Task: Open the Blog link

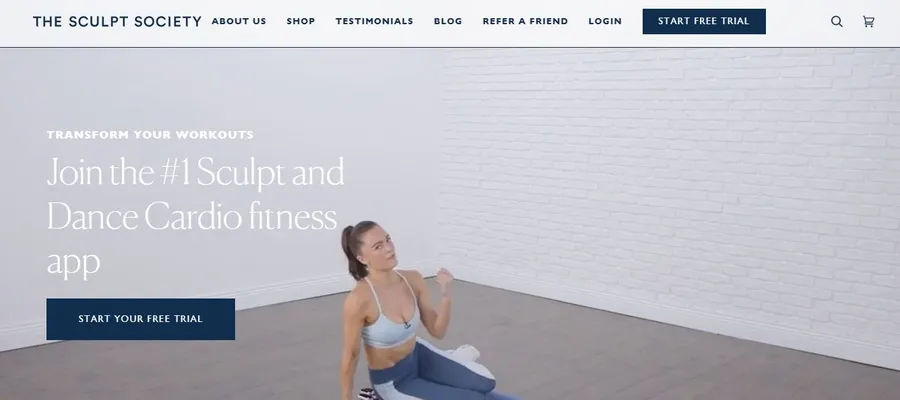Action: point(448,21)
